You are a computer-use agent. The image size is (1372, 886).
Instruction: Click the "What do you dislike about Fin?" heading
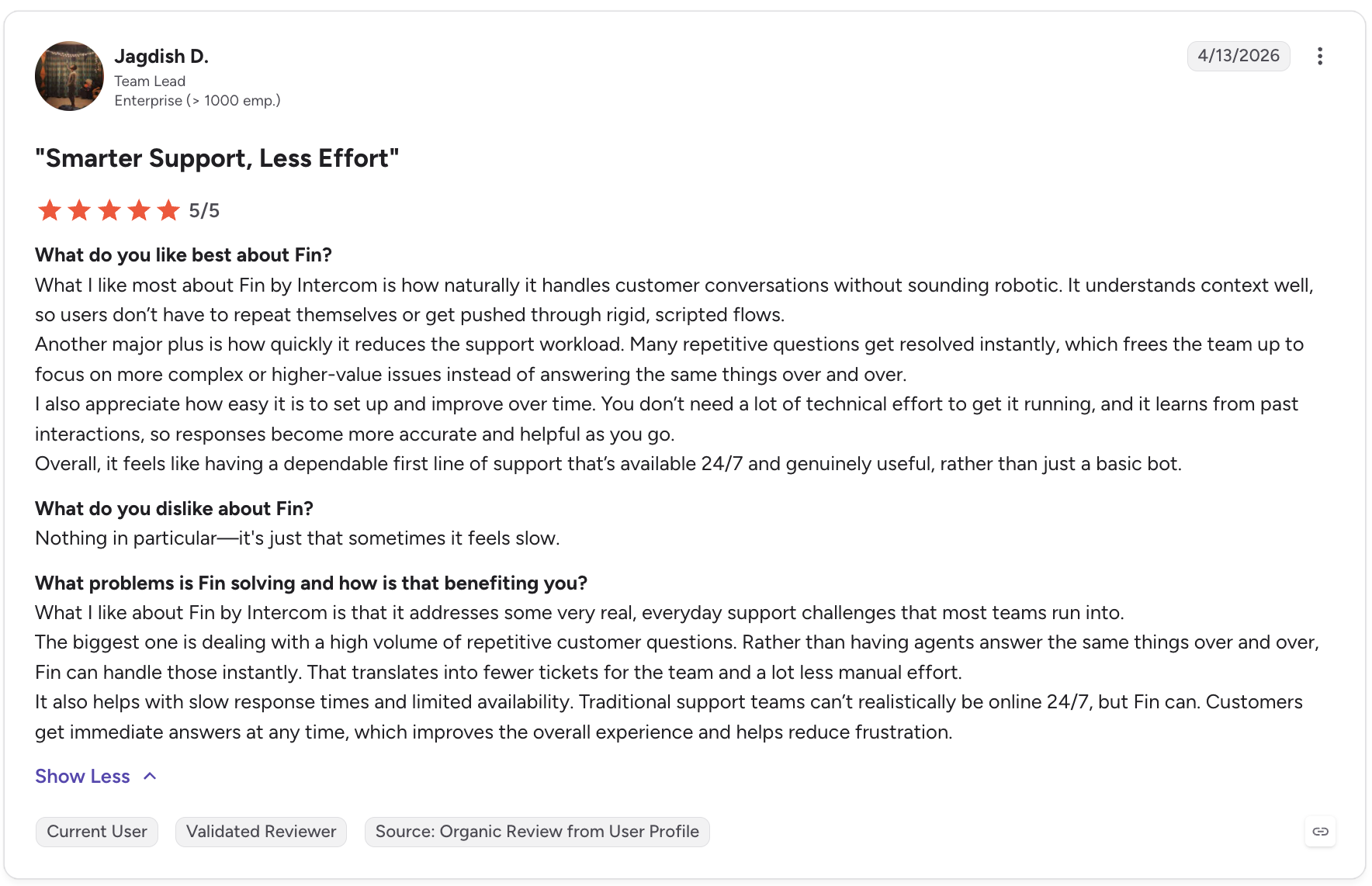(174, 509)
